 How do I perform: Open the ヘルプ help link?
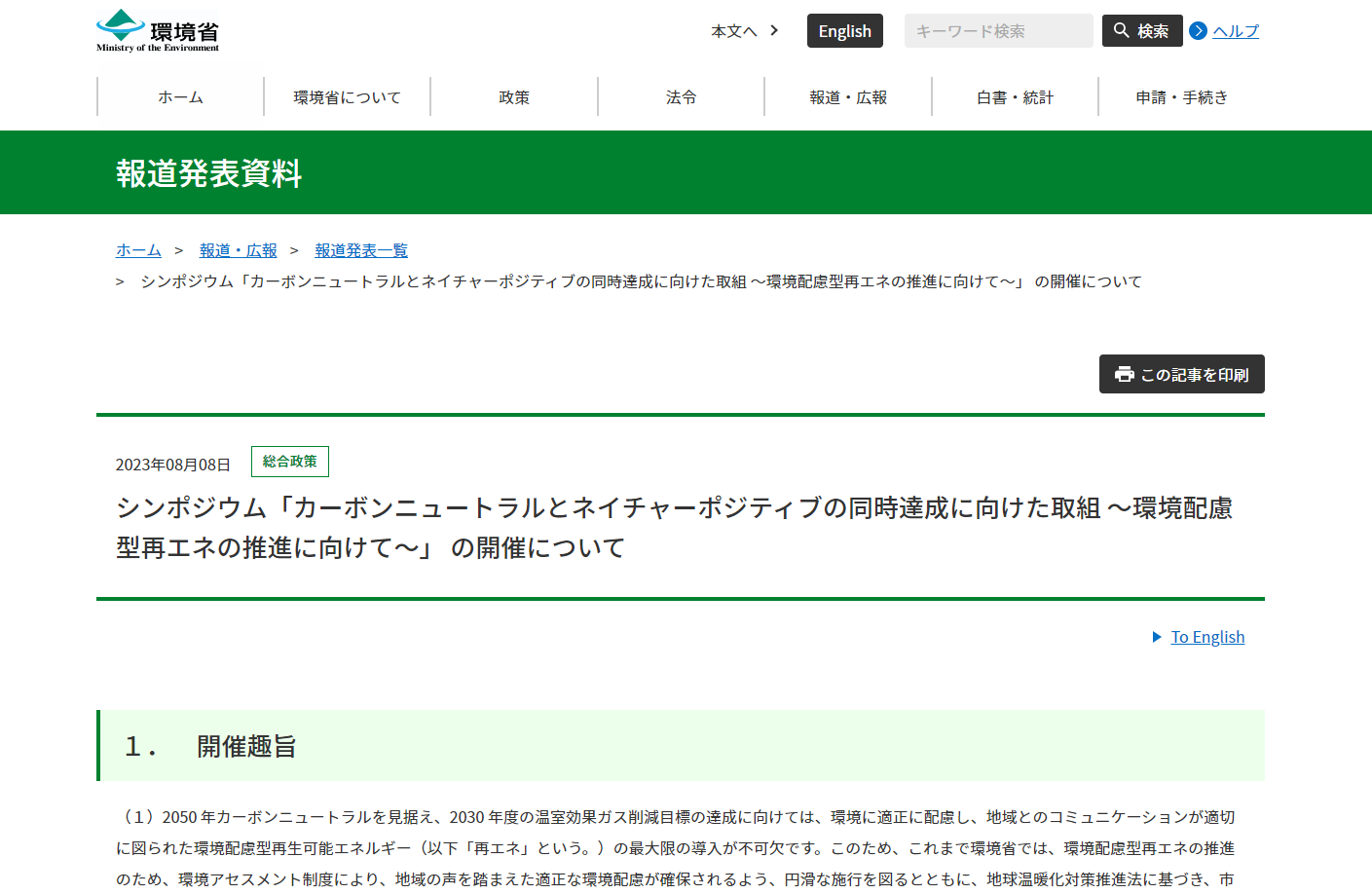click(x=1236, y=31)
